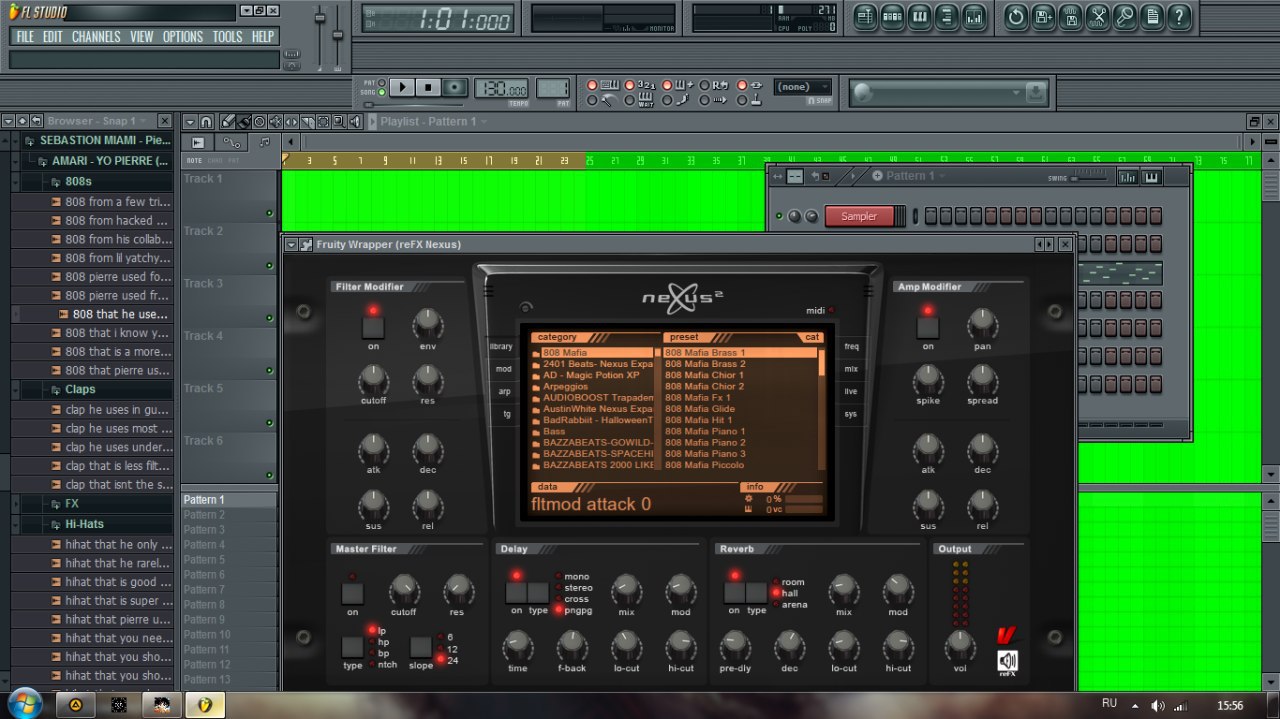Image resolution: width=1280 pixels, height=719 pixels.
Task: Open the TOOLS menu
Action: point(227,37)
